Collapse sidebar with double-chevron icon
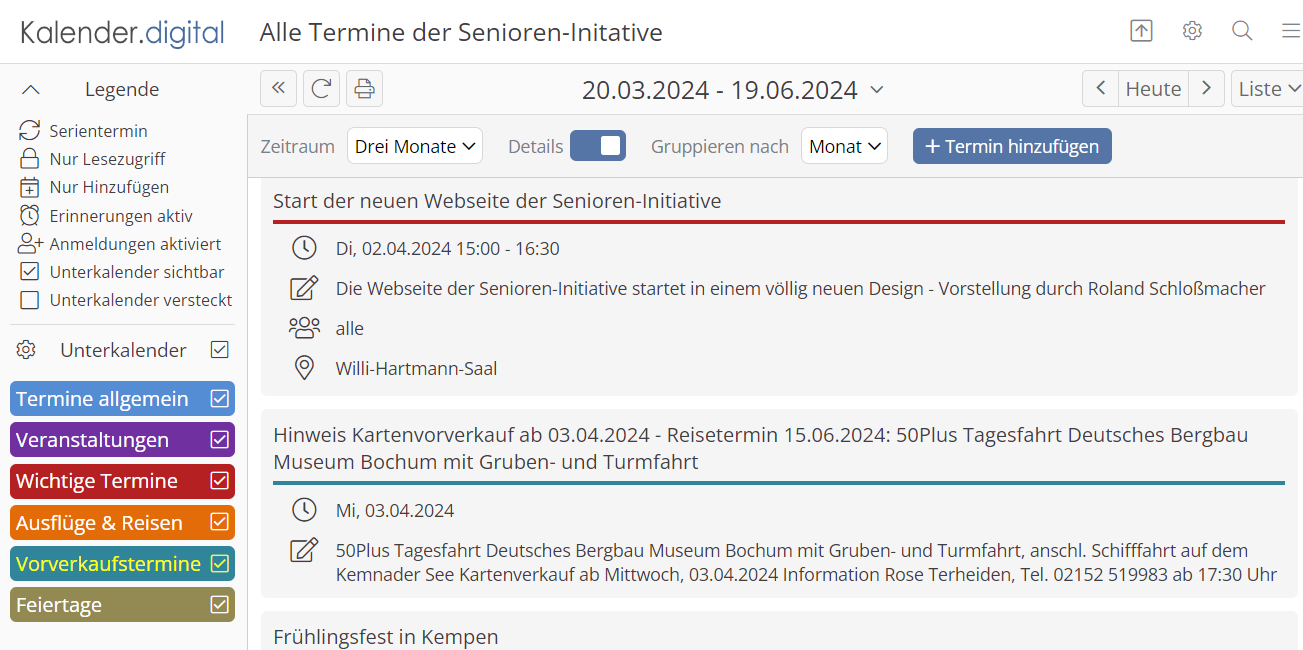The image size is (1303, 650). [x=278, y=89]
